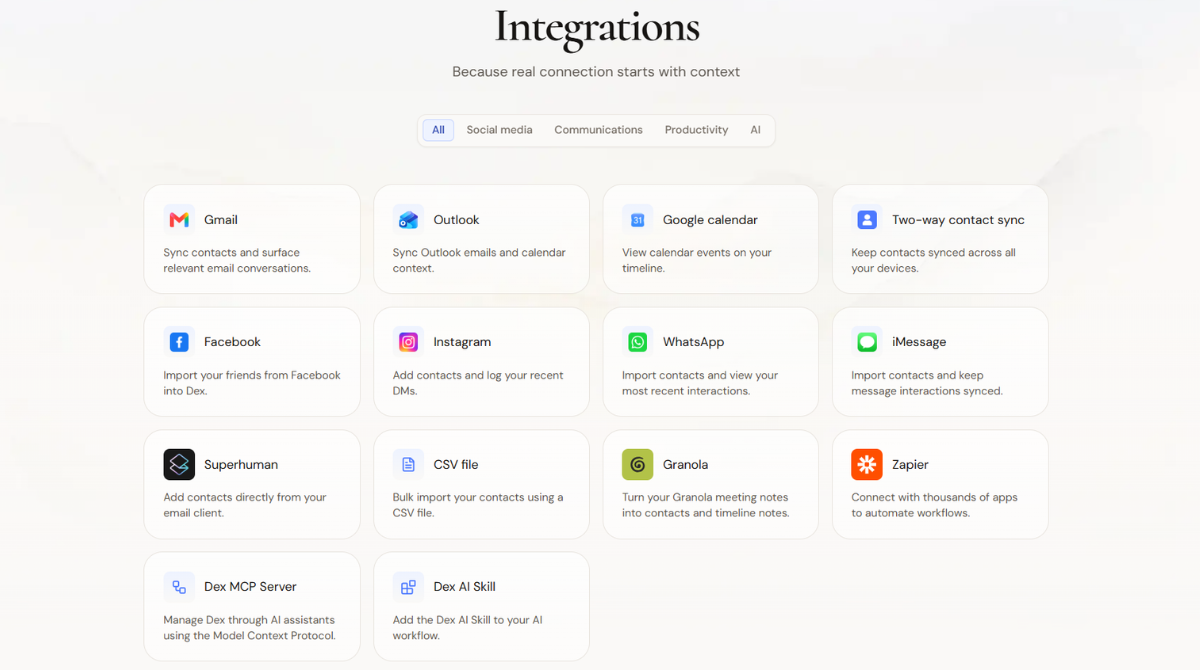Switch to the Social media tab
Image resolution: width=1200 pixels, height=670 pixels.
point(499,130)
